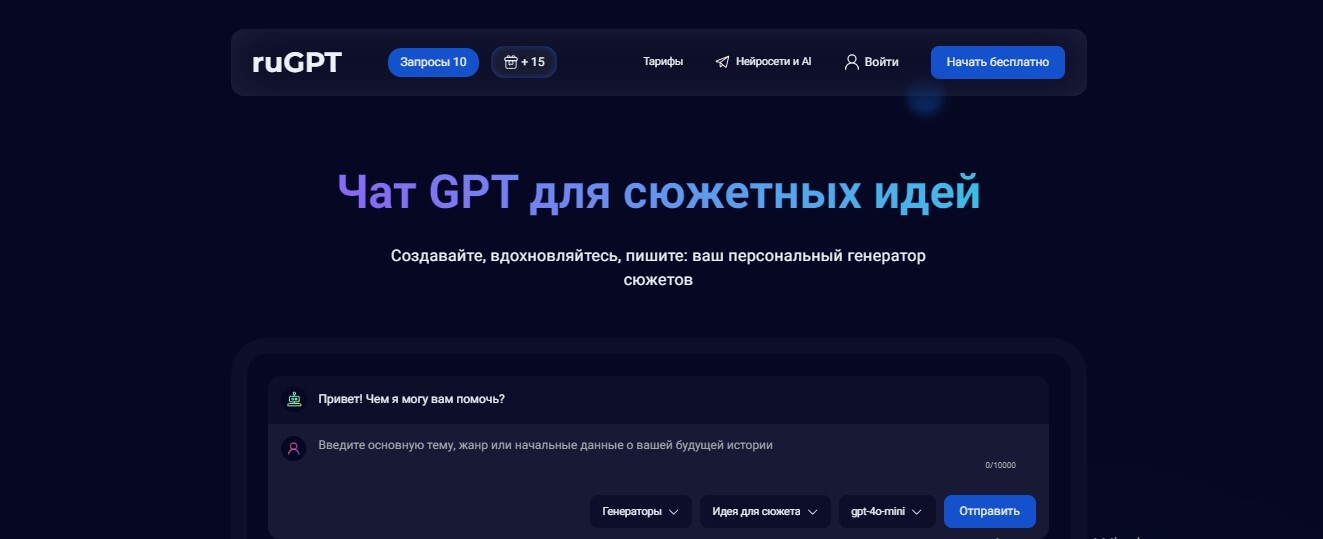
Task: Click the paper plane Telegram icon
Action: click(722, 62)
